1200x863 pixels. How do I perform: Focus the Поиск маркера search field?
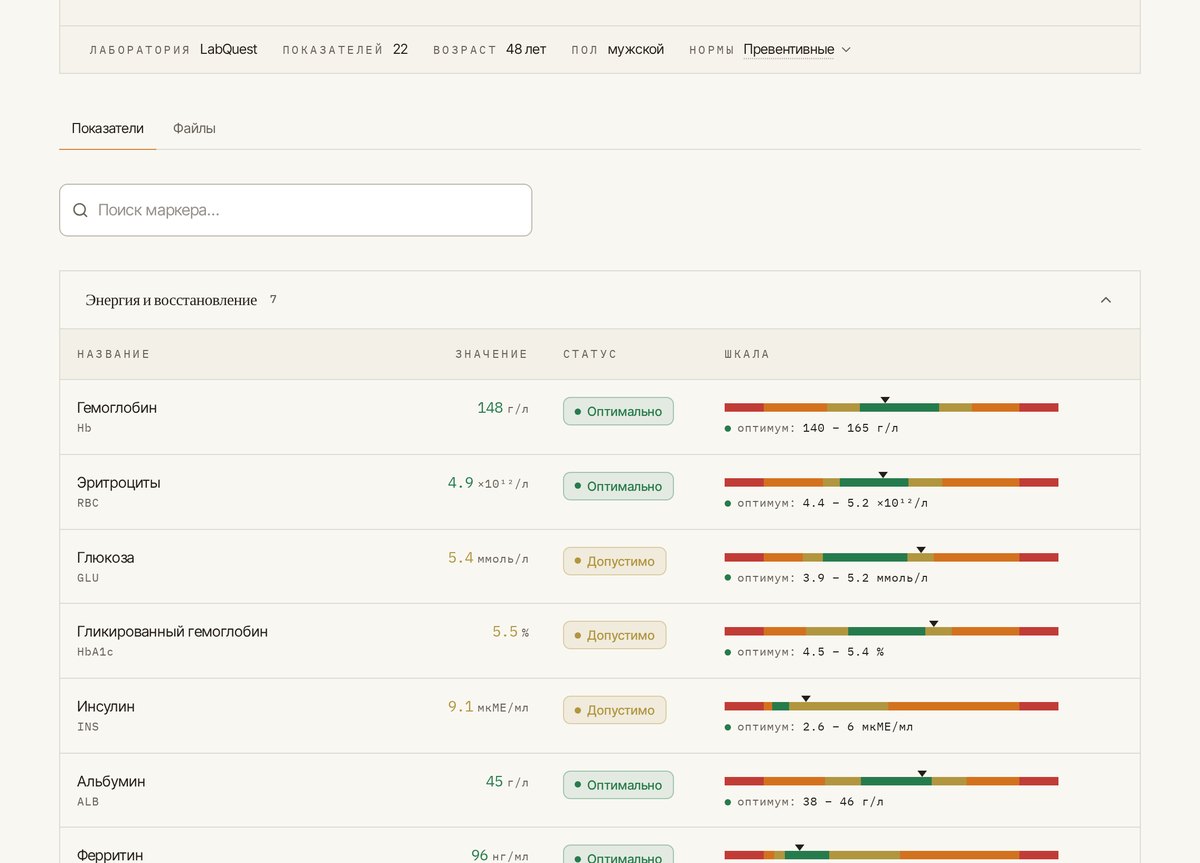(296, 210)
